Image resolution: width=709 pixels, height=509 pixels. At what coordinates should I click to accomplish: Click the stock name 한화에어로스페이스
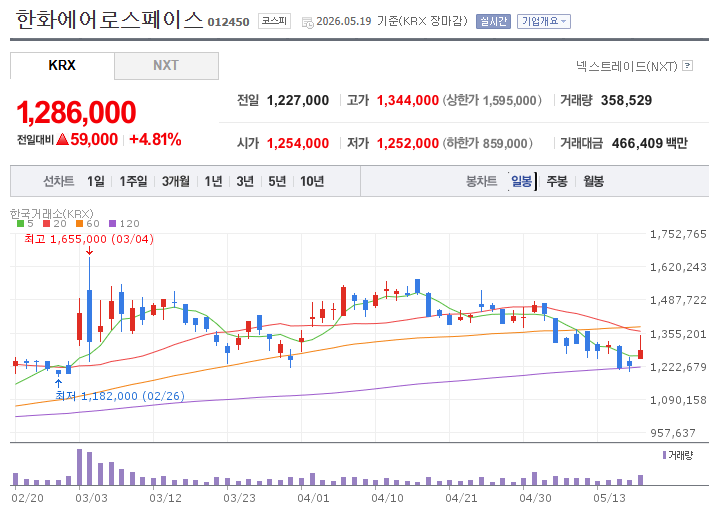point(109,20)
